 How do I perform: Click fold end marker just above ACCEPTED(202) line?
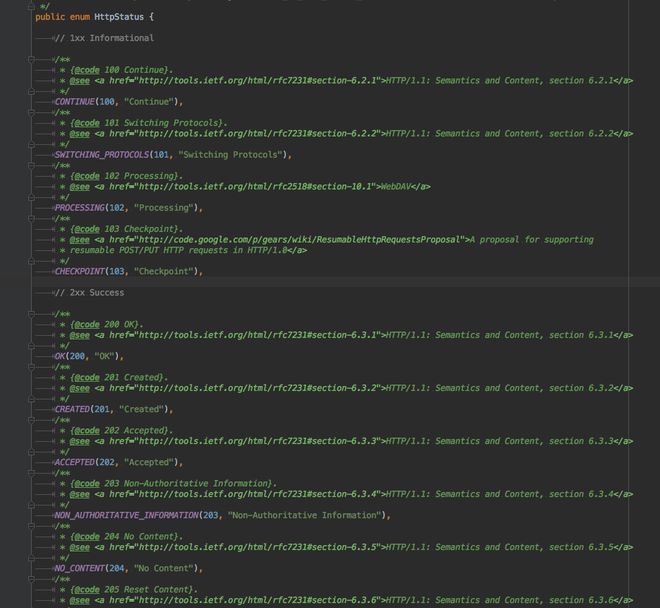tap(31, 452)
